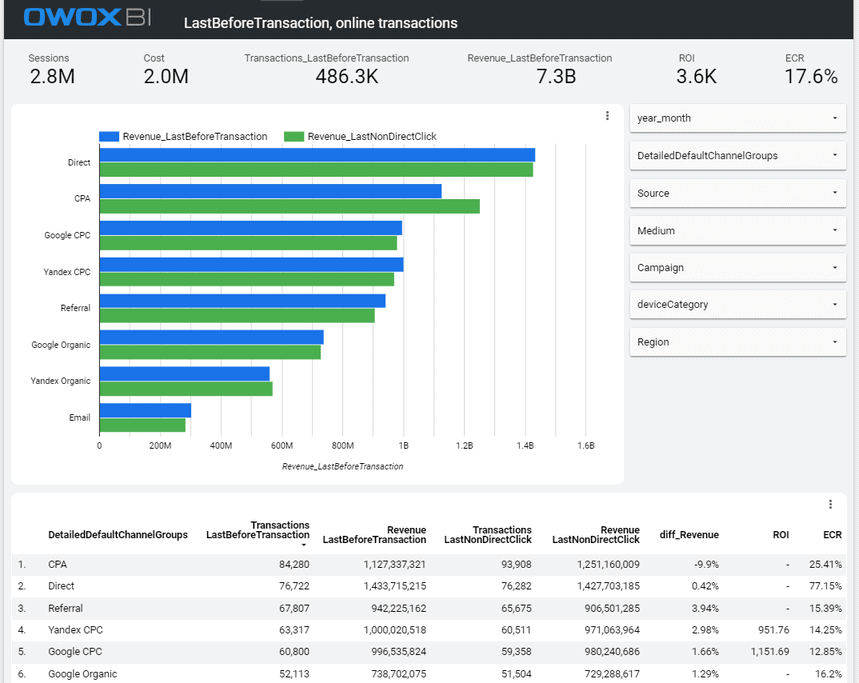Click the ECR column header in table

point(832,535)
